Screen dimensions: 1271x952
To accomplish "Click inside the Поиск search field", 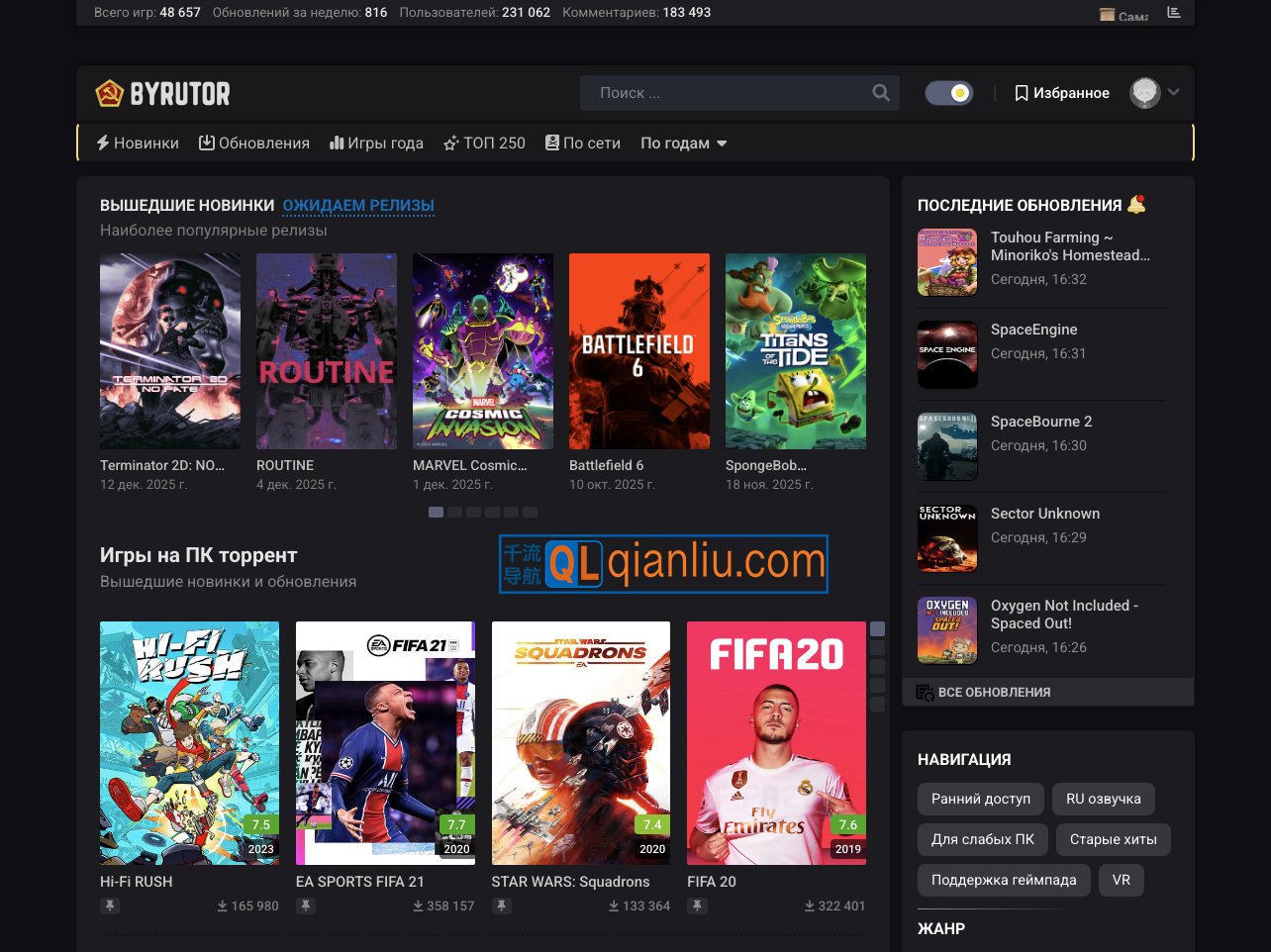I will tap(723, 93).
